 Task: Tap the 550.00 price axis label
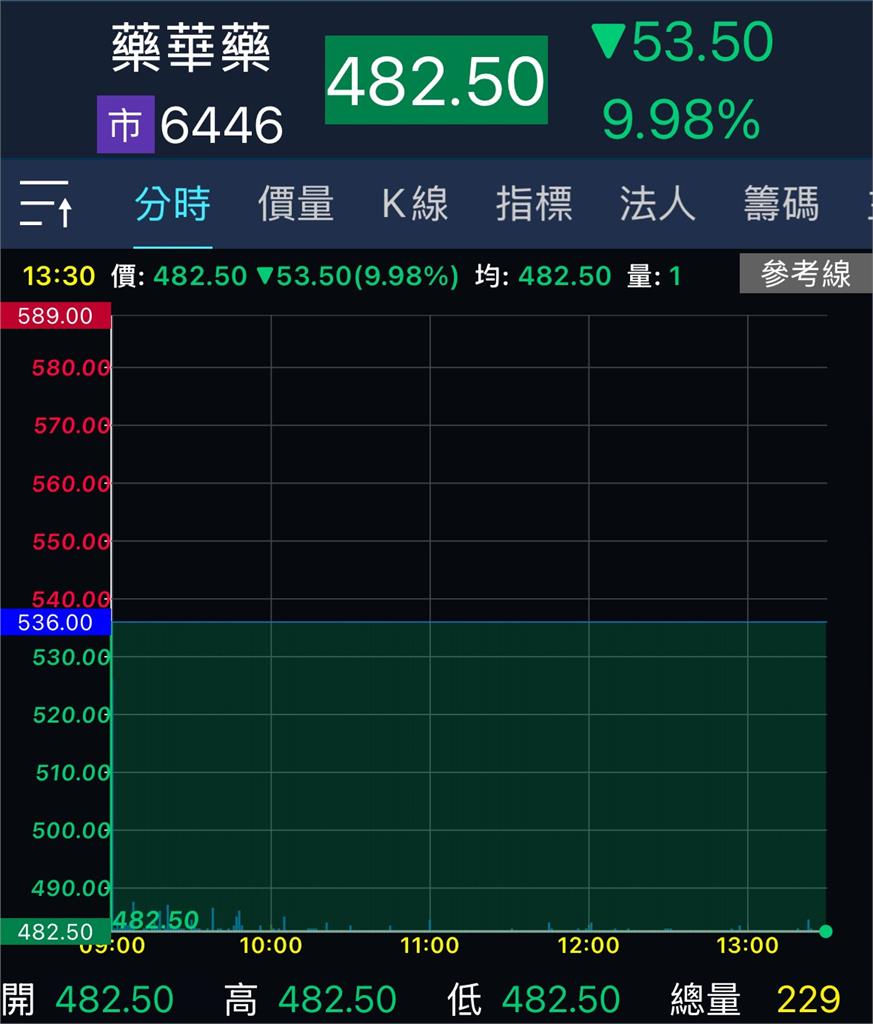tap(71, 541)
